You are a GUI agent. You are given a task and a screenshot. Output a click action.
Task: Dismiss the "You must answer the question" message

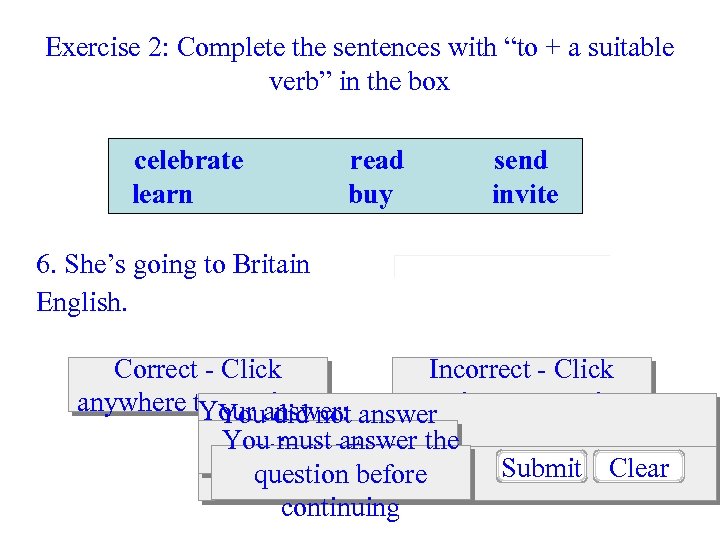[341, 441]
